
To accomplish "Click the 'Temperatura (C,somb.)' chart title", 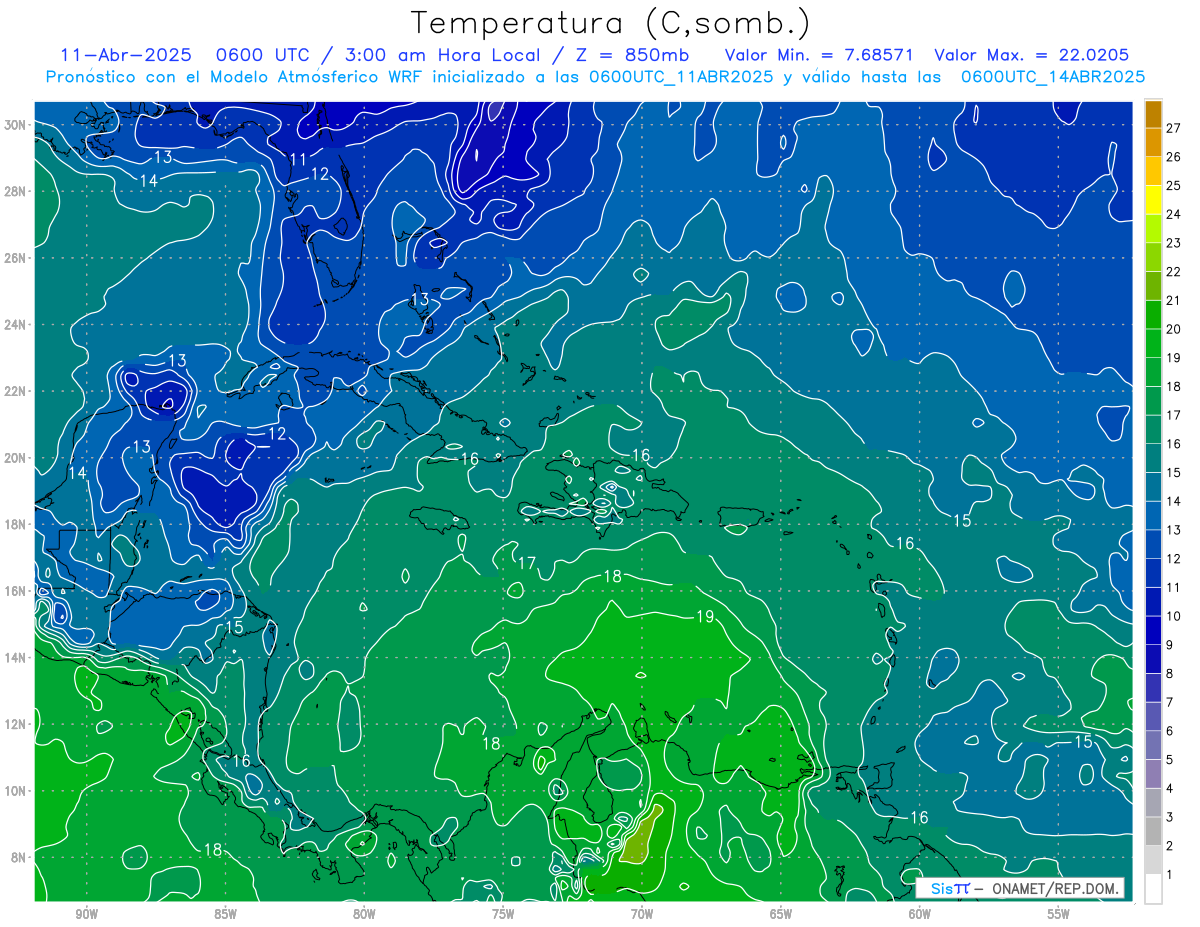I will pos(611,22).
